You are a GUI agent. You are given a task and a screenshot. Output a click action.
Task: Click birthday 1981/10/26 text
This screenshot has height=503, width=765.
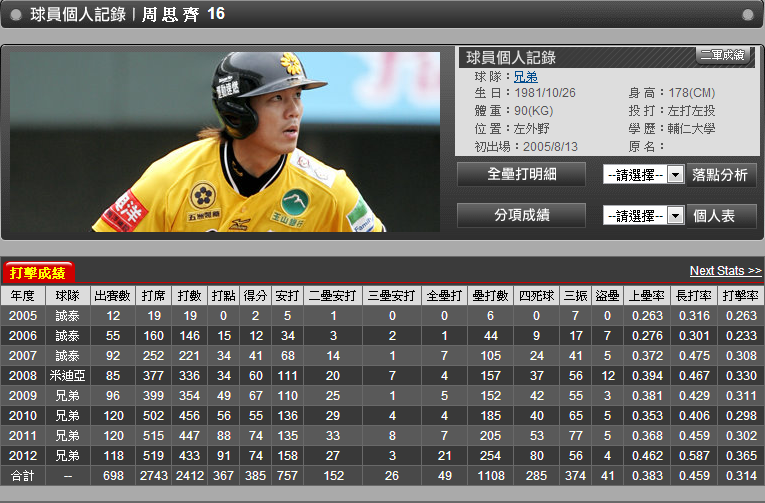point(545,93)
